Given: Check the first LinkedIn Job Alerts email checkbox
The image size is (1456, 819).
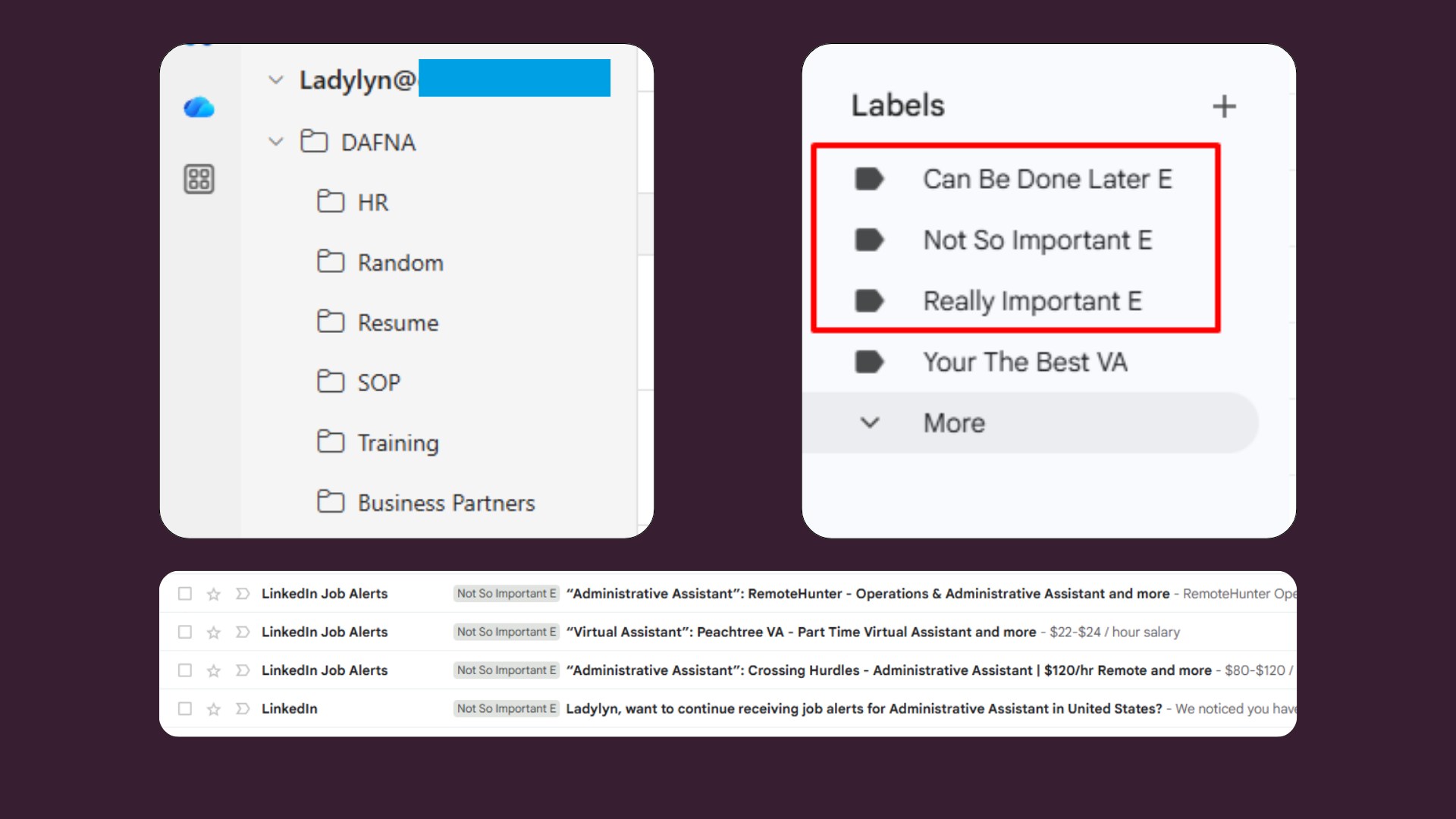Looking at the screenshot, I should (184, 594).
